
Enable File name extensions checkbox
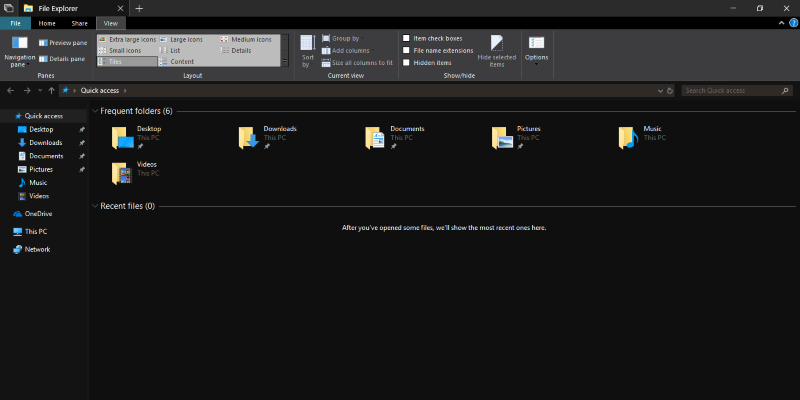click(406, 50)
